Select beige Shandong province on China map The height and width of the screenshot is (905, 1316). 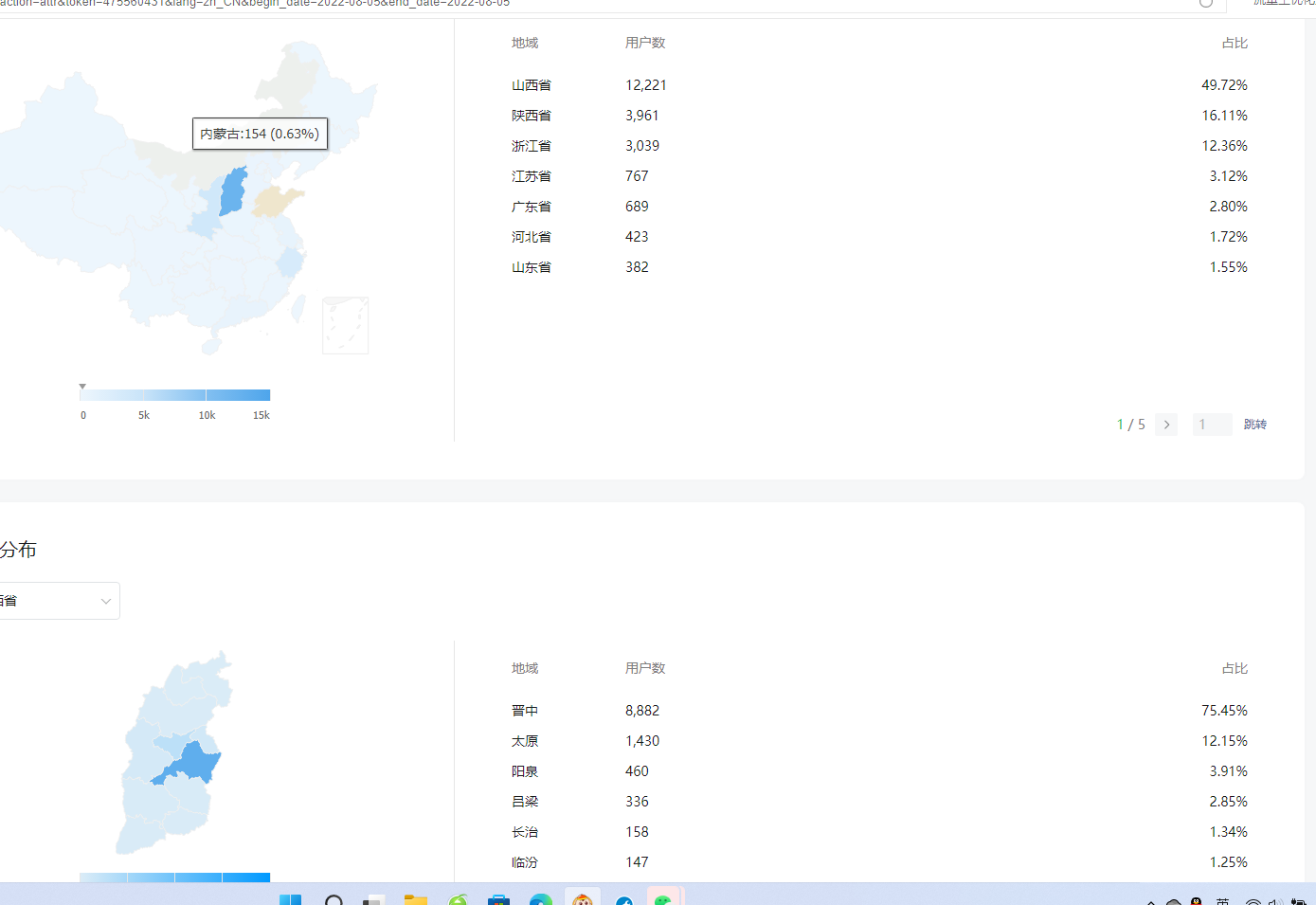(275, 202)
